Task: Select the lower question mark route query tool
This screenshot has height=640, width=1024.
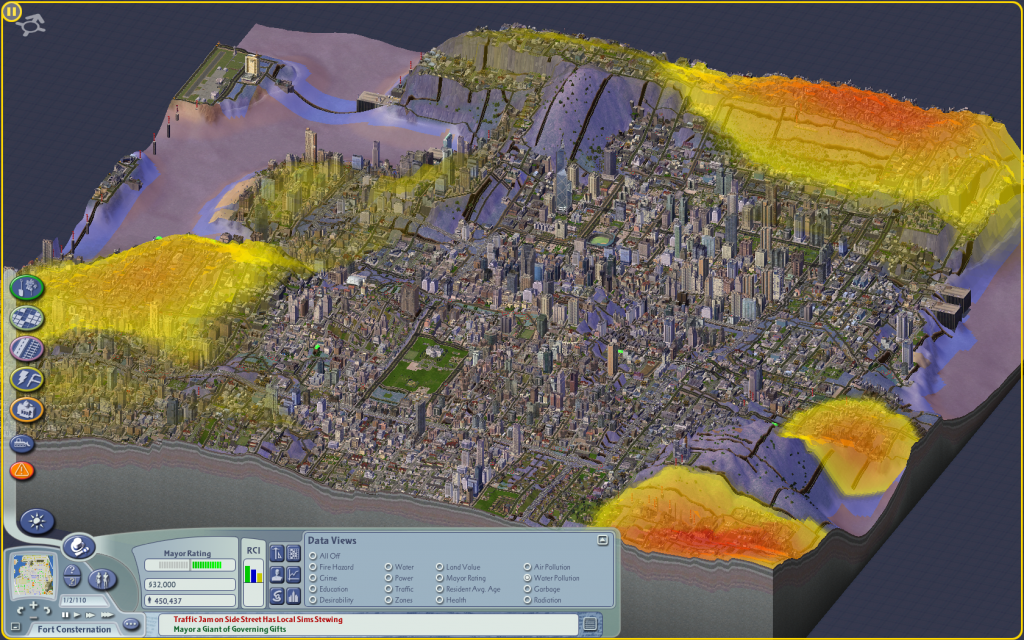Action: [72, 583]
